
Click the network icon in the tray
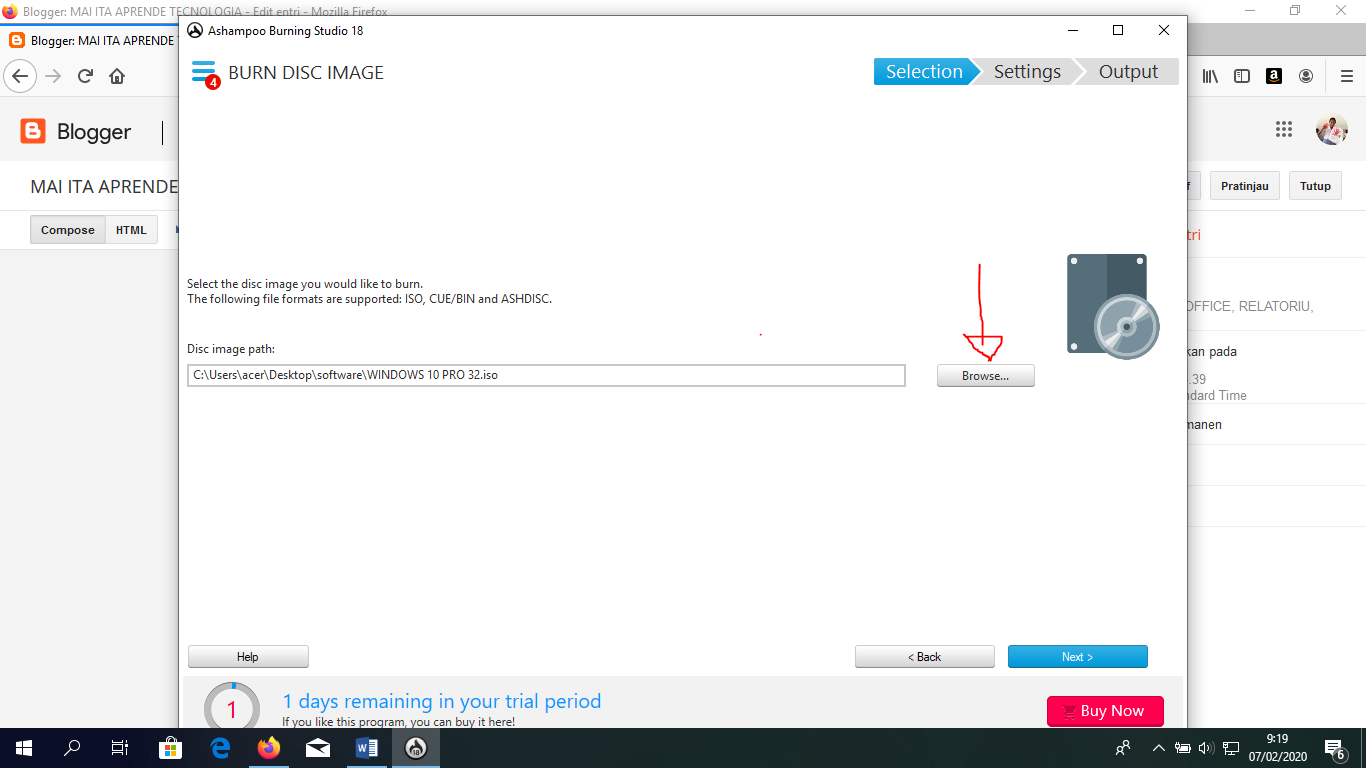point(1231,748)
